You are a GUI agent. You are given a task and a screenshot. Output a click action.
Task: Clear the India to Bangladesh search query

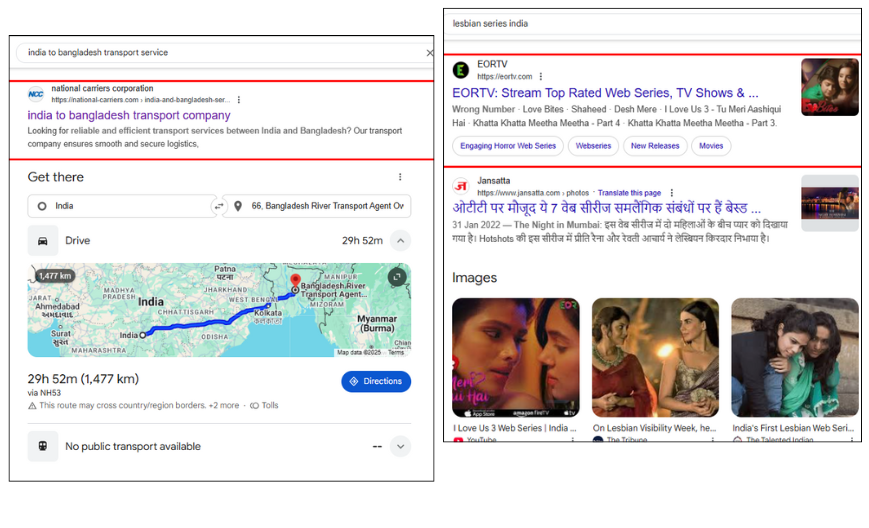coord(430,53)
